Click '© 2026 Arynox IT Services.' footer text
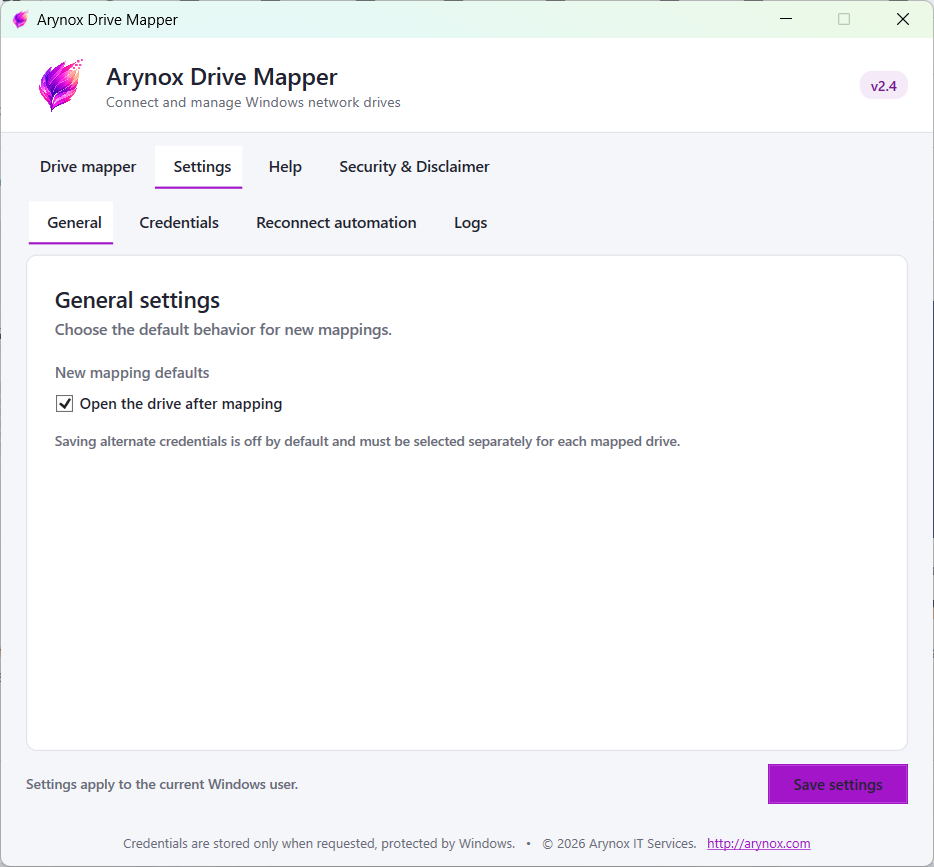The height and width of the screenshot is (867, 934). (619, 843)
